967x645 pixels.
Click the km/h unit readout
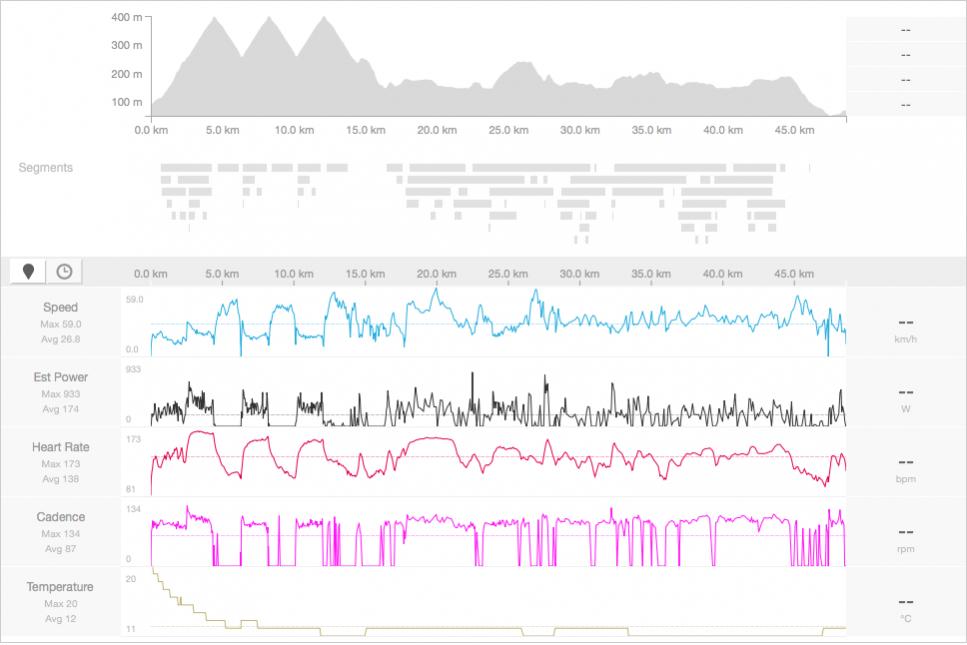coord(905,339)
